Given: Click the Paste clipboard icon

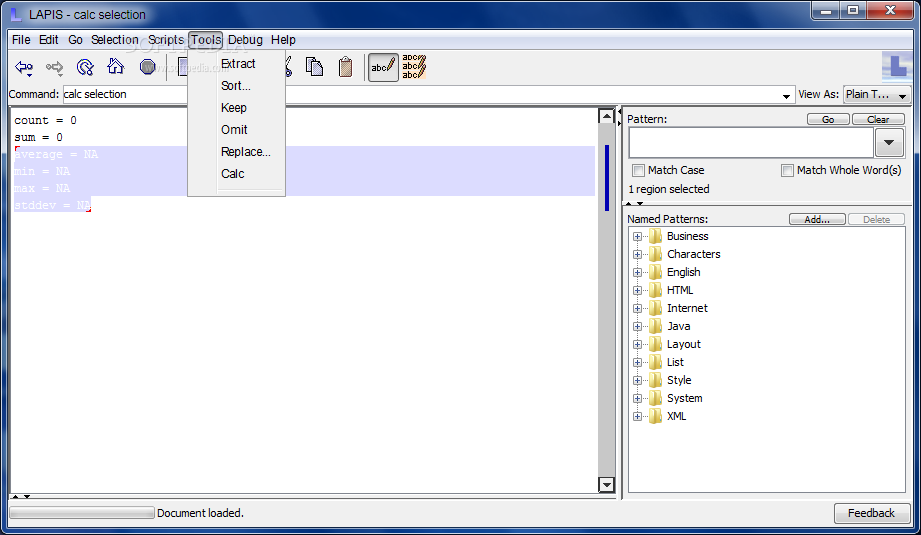Looking at the screenshot, I should click(x=345, y=67).
